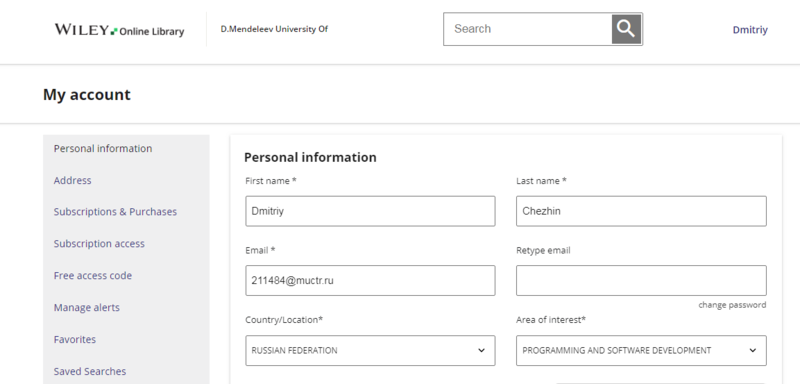Screen dimensions: 800x384
Task: Open Manage alerts page
Action: tap(87, 308)
